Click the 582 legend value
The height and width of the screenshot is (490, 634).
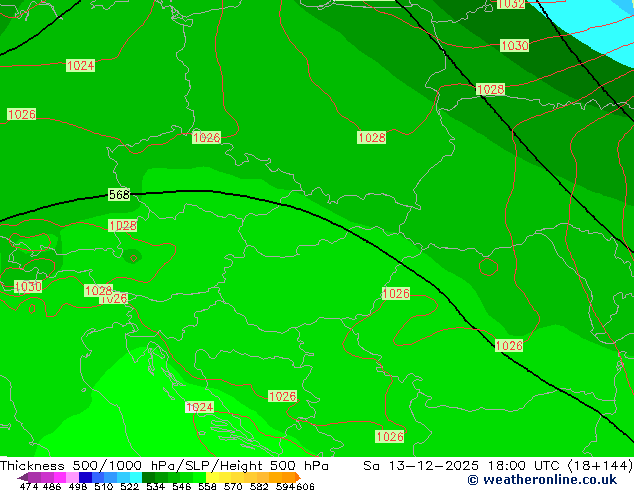(x=259, y=486)
